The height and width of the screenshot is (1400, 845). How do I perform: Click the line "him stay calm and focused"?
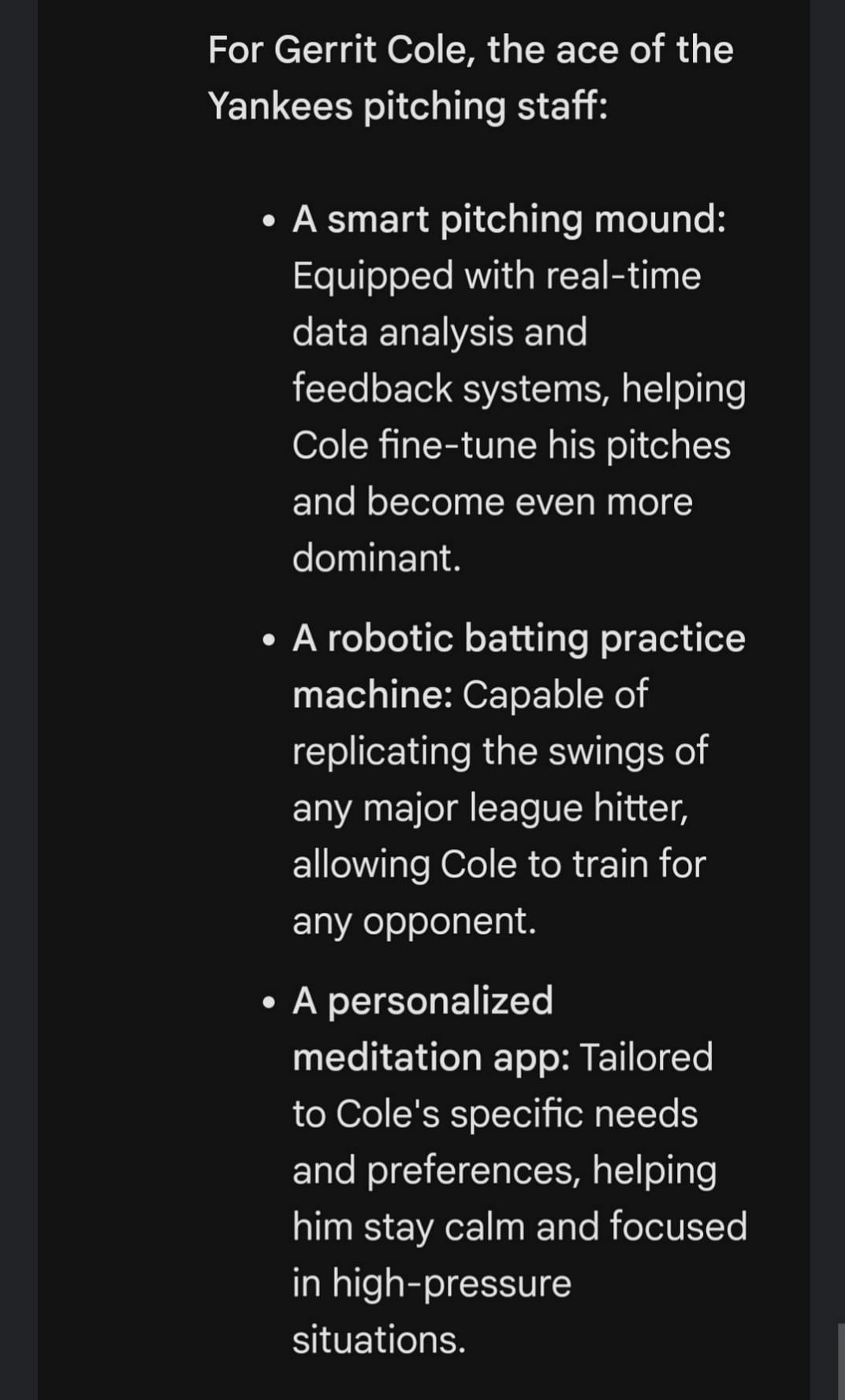[x=519, y=1227]
